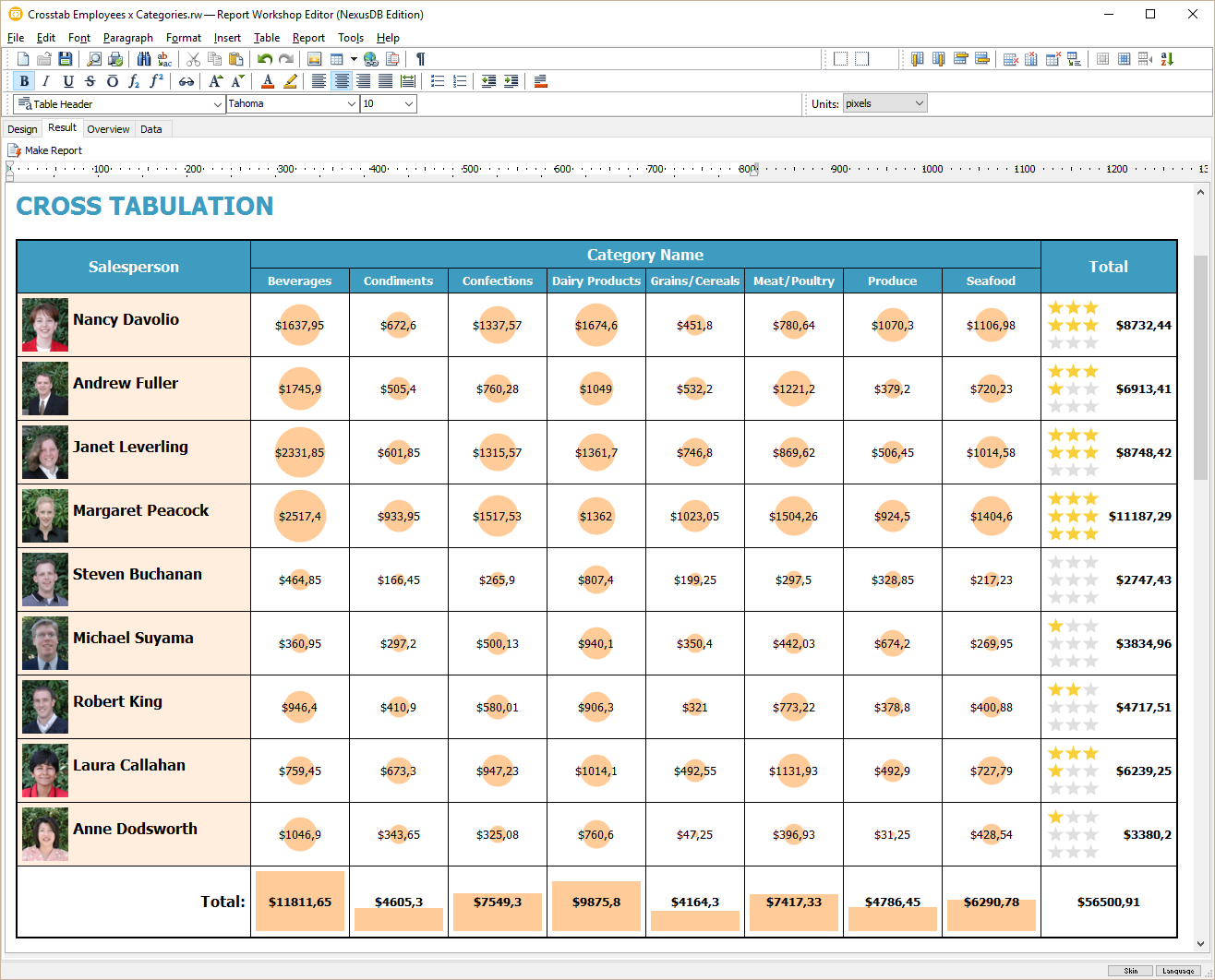Toggle Italic formatting
Viewport: 1215px width, 980px height.
pyautogui.click(x=46, y=81)
